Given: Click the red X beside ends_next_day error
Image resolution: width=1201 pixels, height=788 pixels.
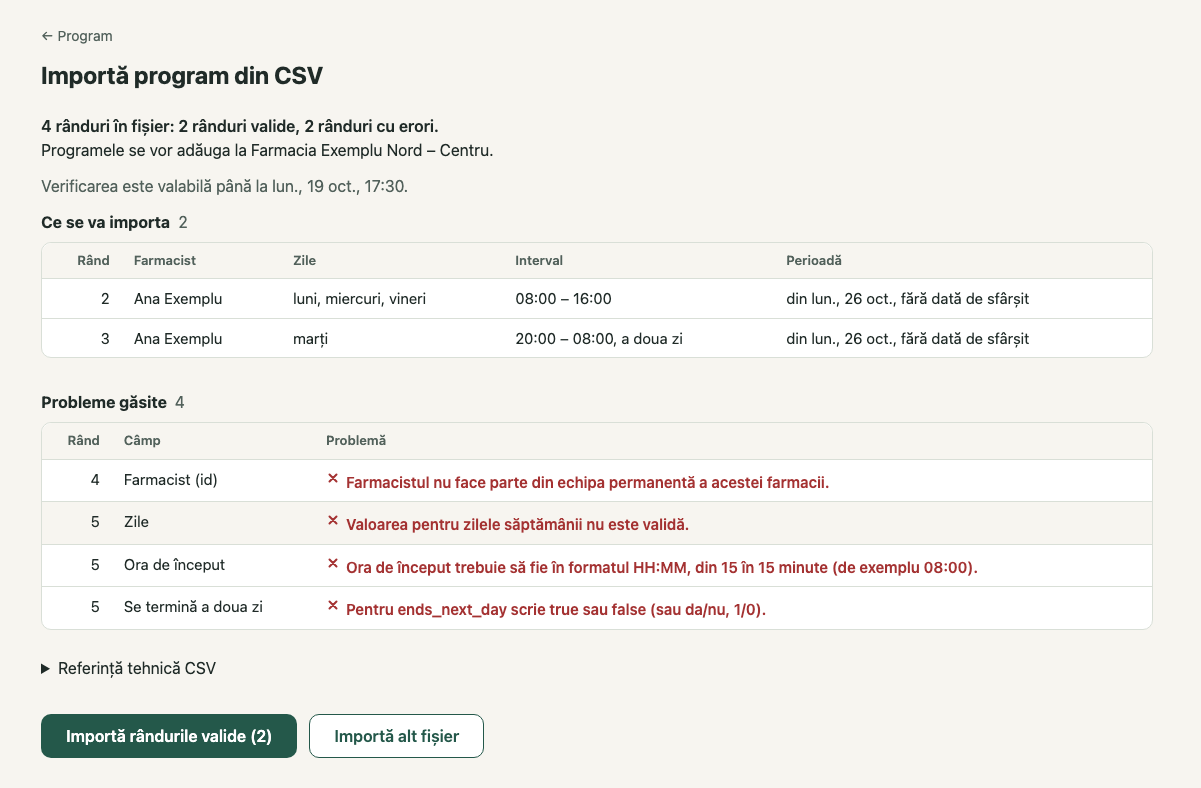Looking at the screenshot, I should click(333, 606).
